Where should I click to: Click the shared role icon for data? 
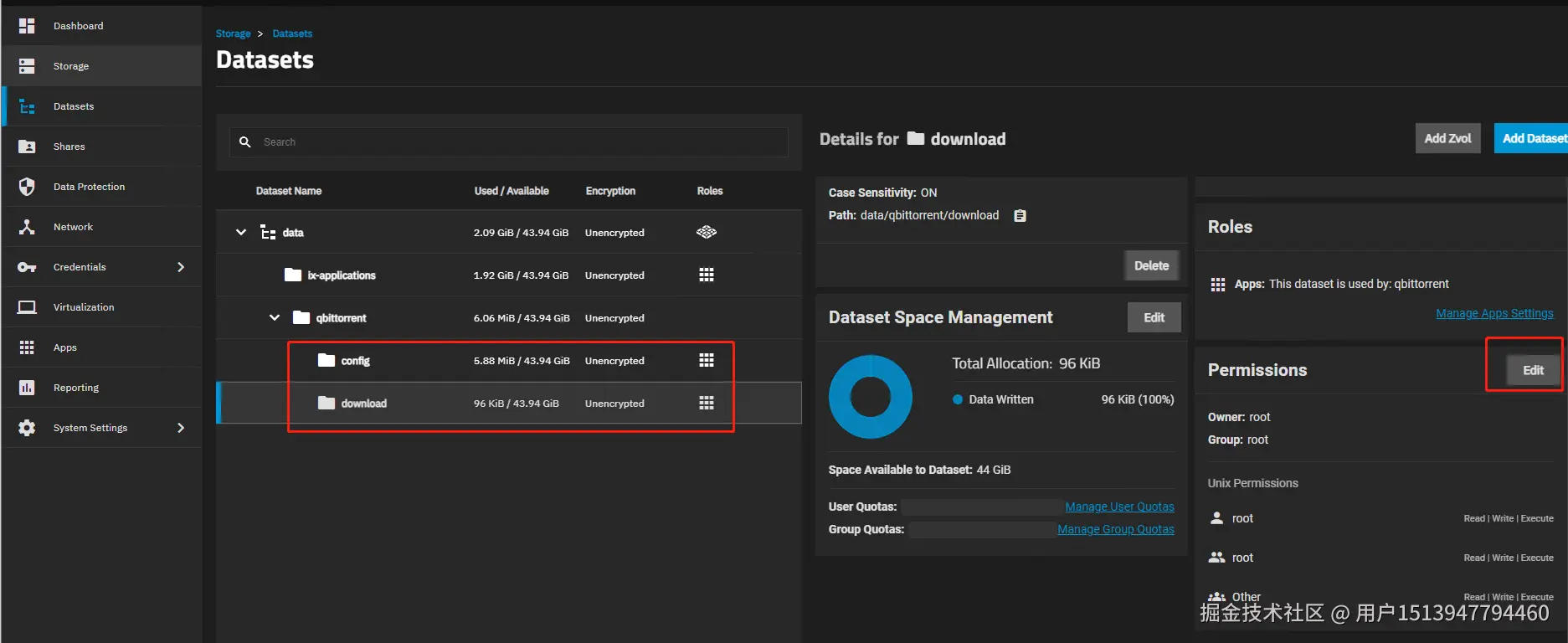[x=707, y=232]
